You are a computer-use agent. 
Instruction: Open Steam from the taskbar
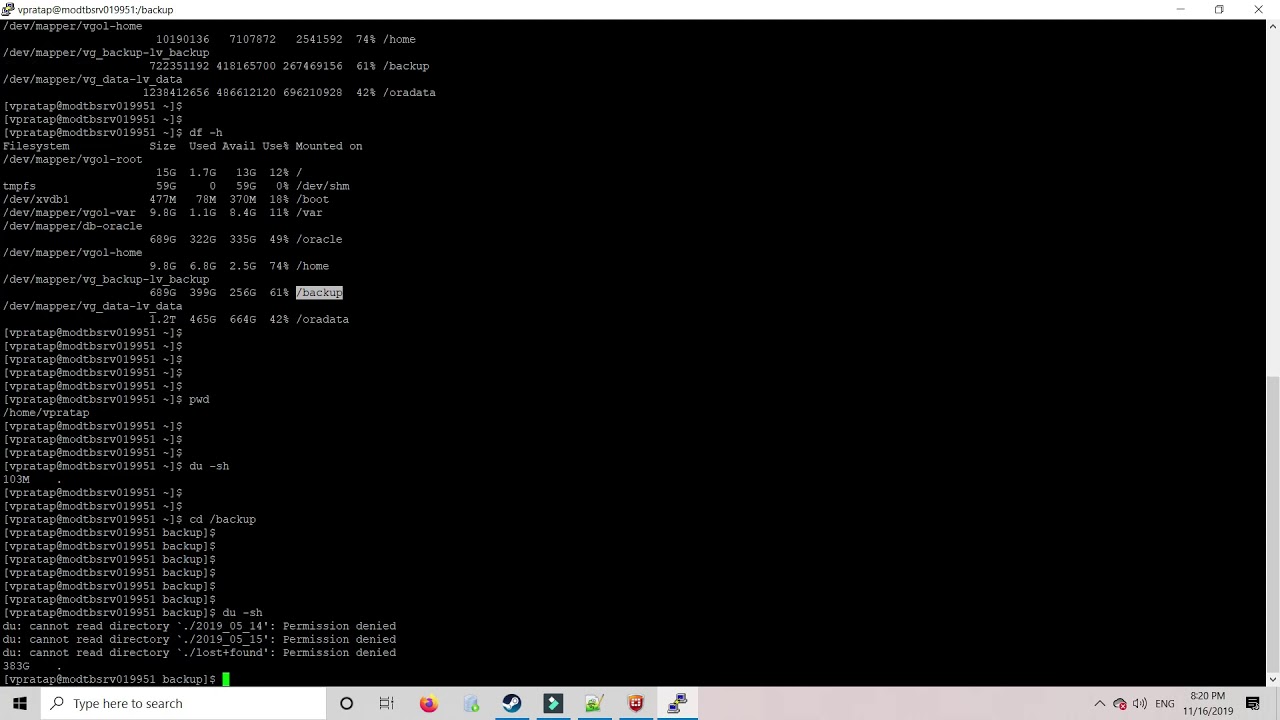tap(512, 703)
